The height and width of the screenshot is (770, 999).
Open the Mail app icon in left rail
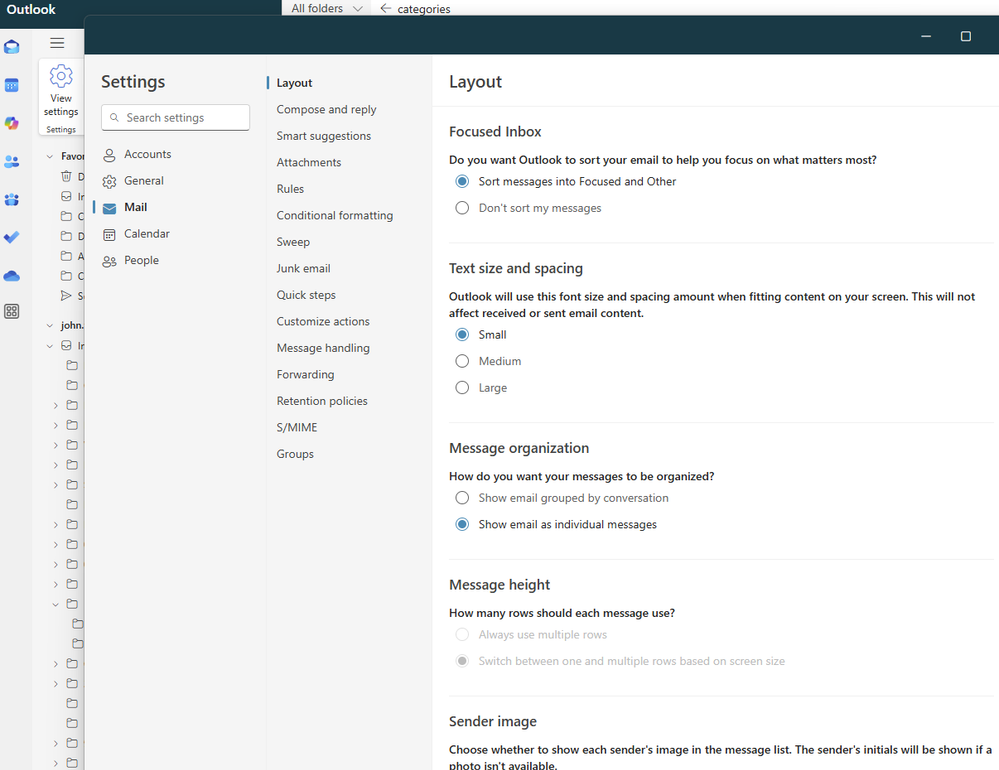point(11,47)
